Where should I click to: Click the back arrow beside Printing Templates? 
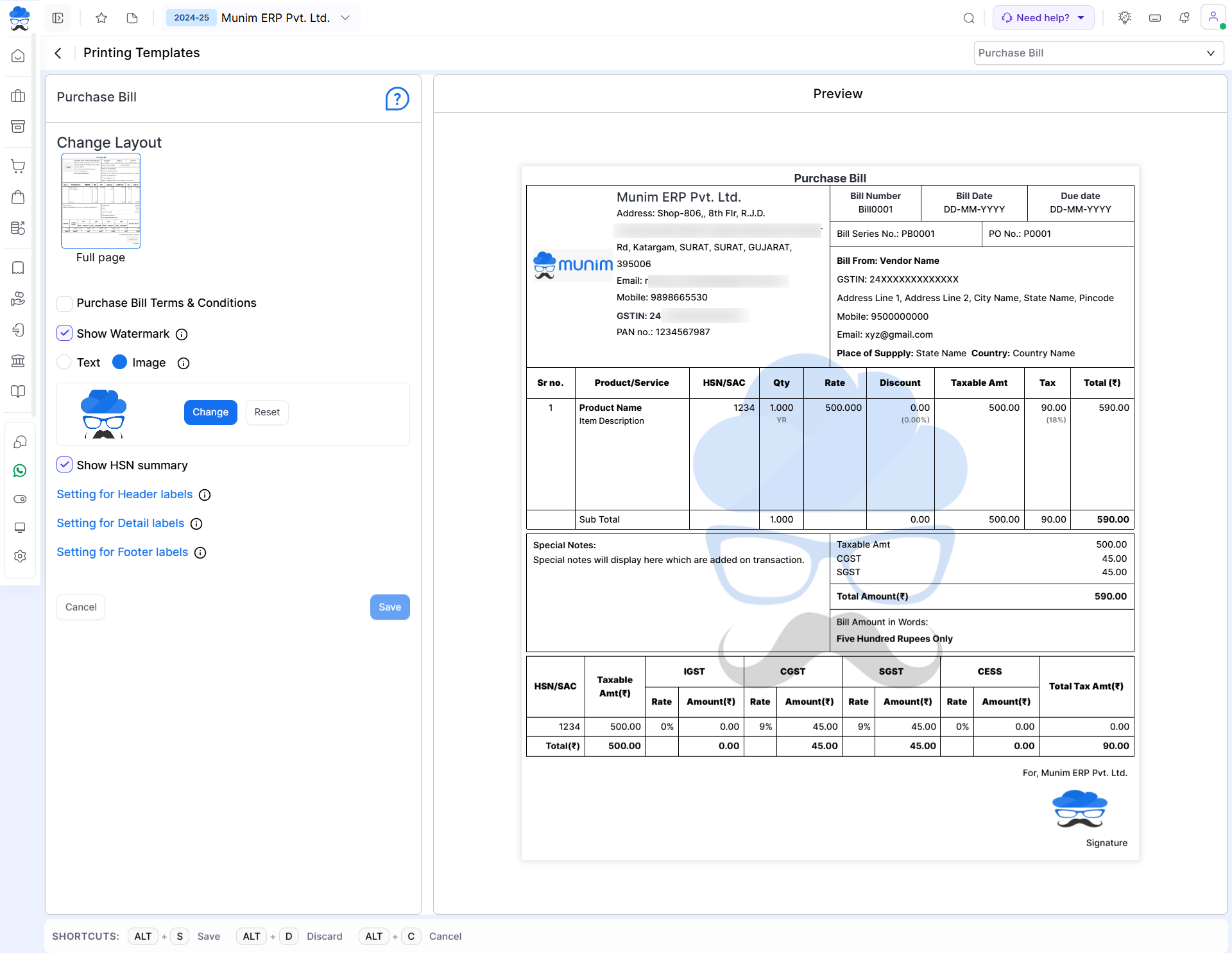tap(58, 53)
